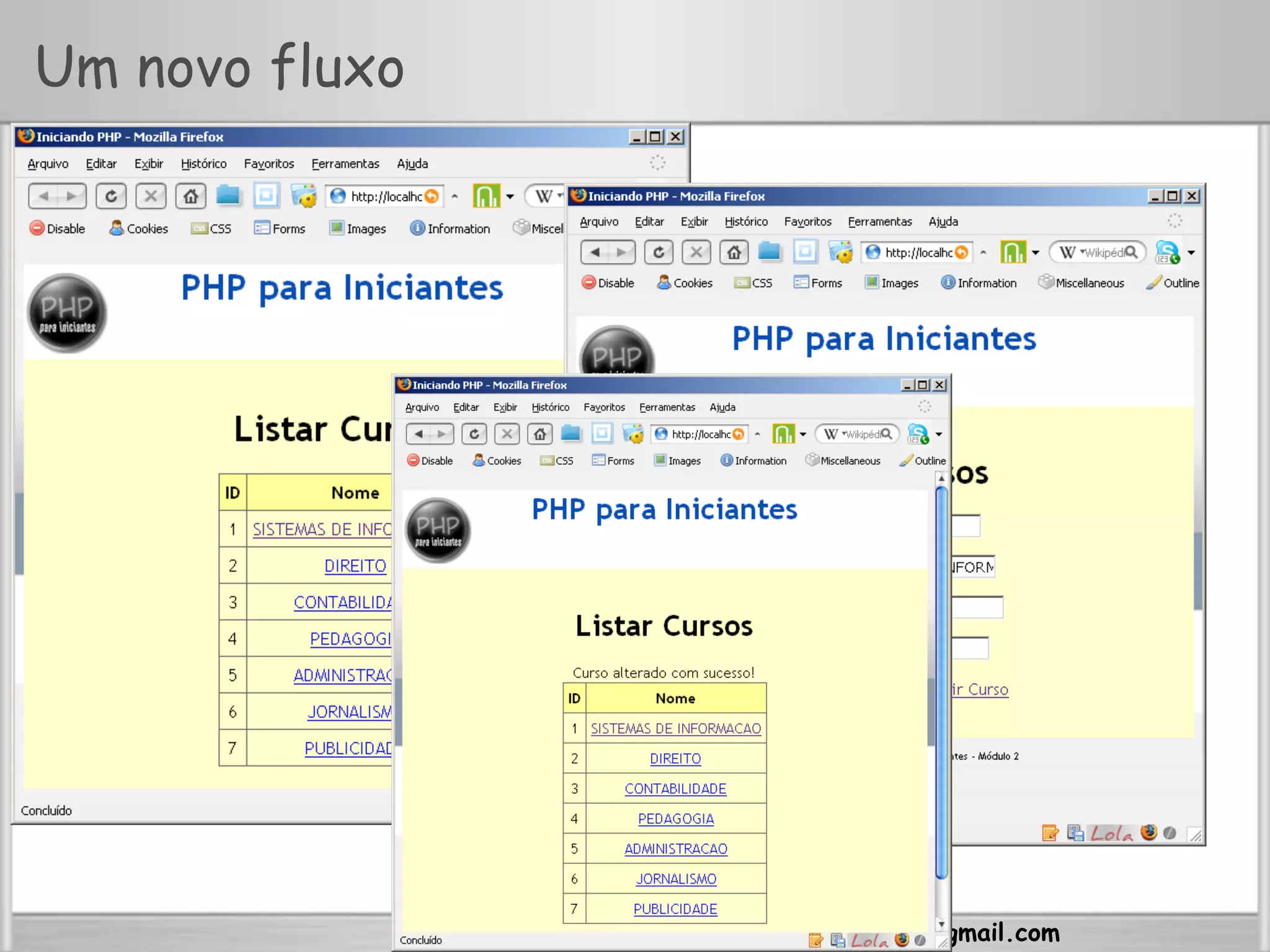Screen dimensions: 1270x952
Task: Click 'Curso alterado com sucesso!' message text
Action: pos(664,672)
